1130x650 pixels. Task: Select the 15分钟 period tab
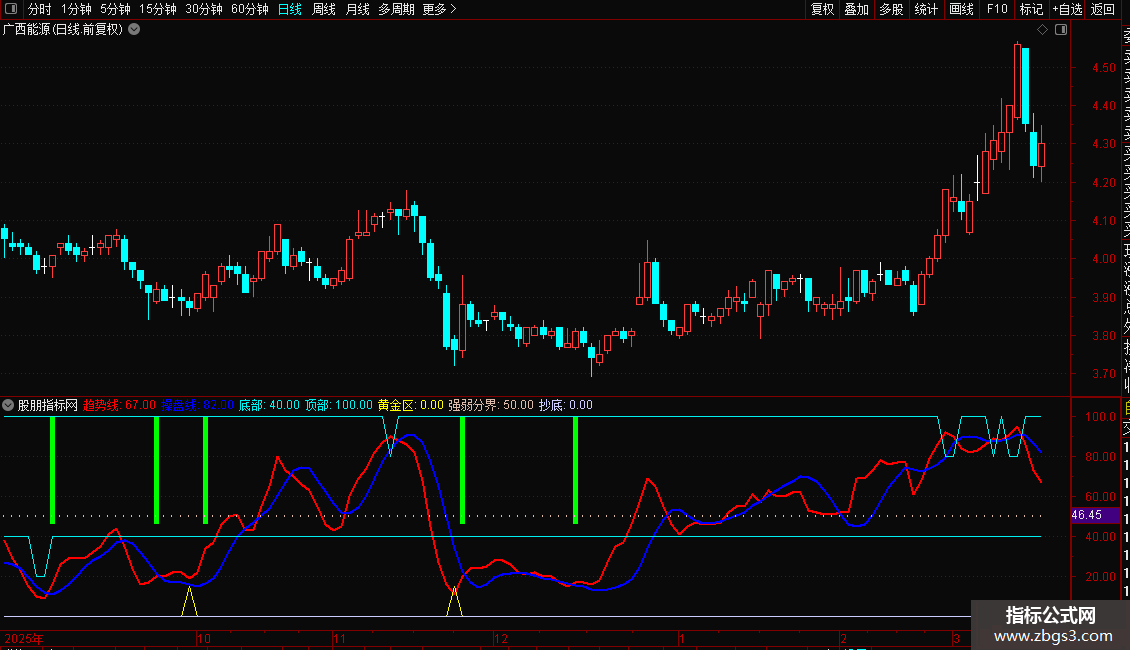click(158, 9)
